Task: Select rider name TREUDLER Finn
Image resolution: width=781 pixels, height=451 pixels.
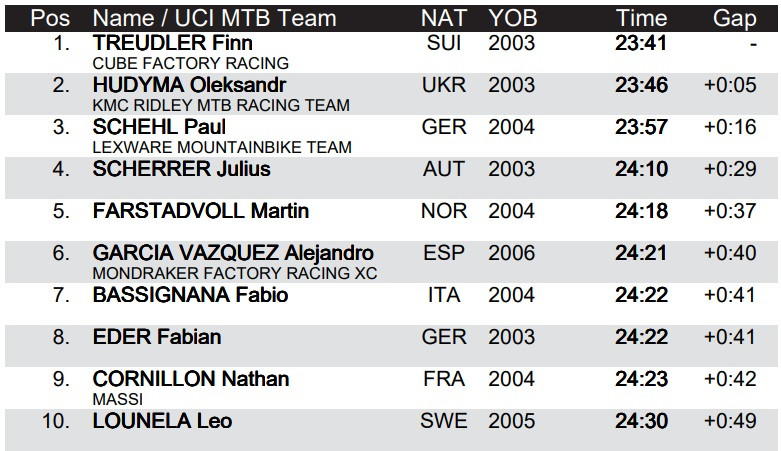Action: [x=172, y=43]
